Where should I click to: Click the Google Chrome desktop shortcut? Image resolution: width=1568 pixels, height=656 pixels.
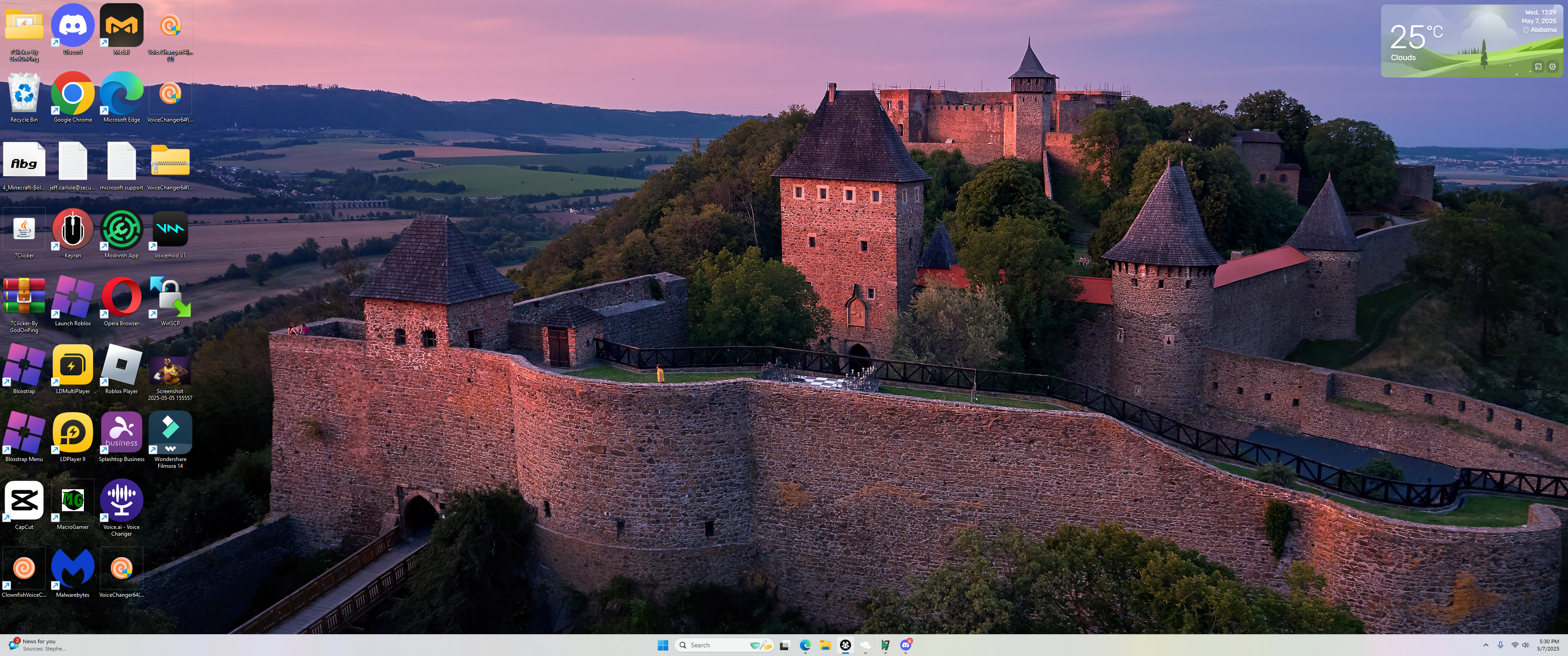click(72, 94)
